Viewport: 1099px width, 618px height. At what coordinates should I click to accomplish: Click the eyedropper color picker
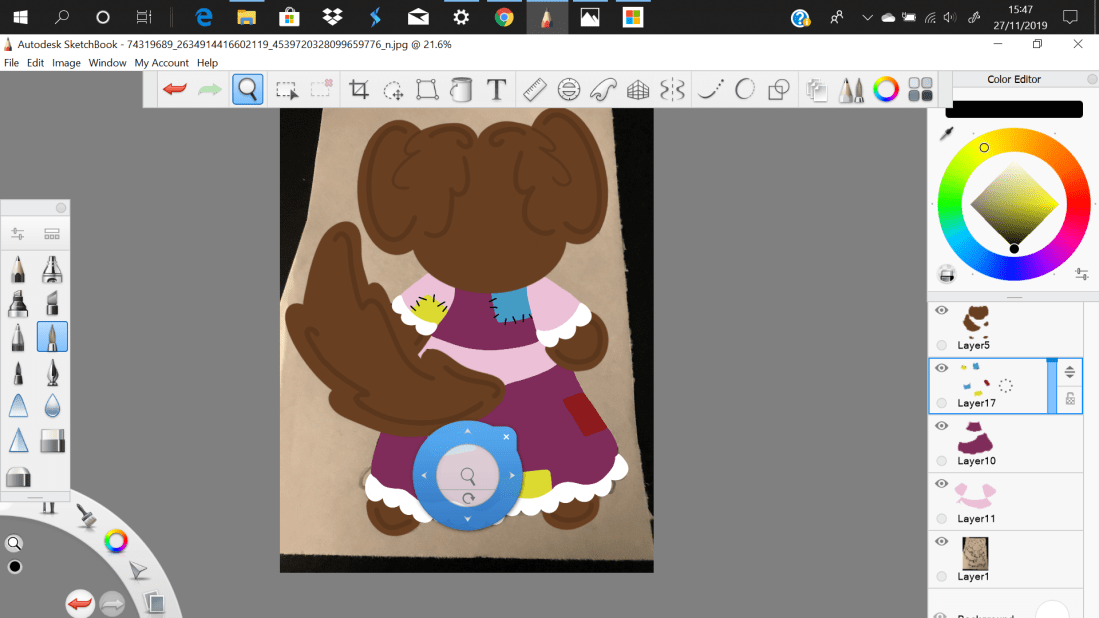coord(946,134)
